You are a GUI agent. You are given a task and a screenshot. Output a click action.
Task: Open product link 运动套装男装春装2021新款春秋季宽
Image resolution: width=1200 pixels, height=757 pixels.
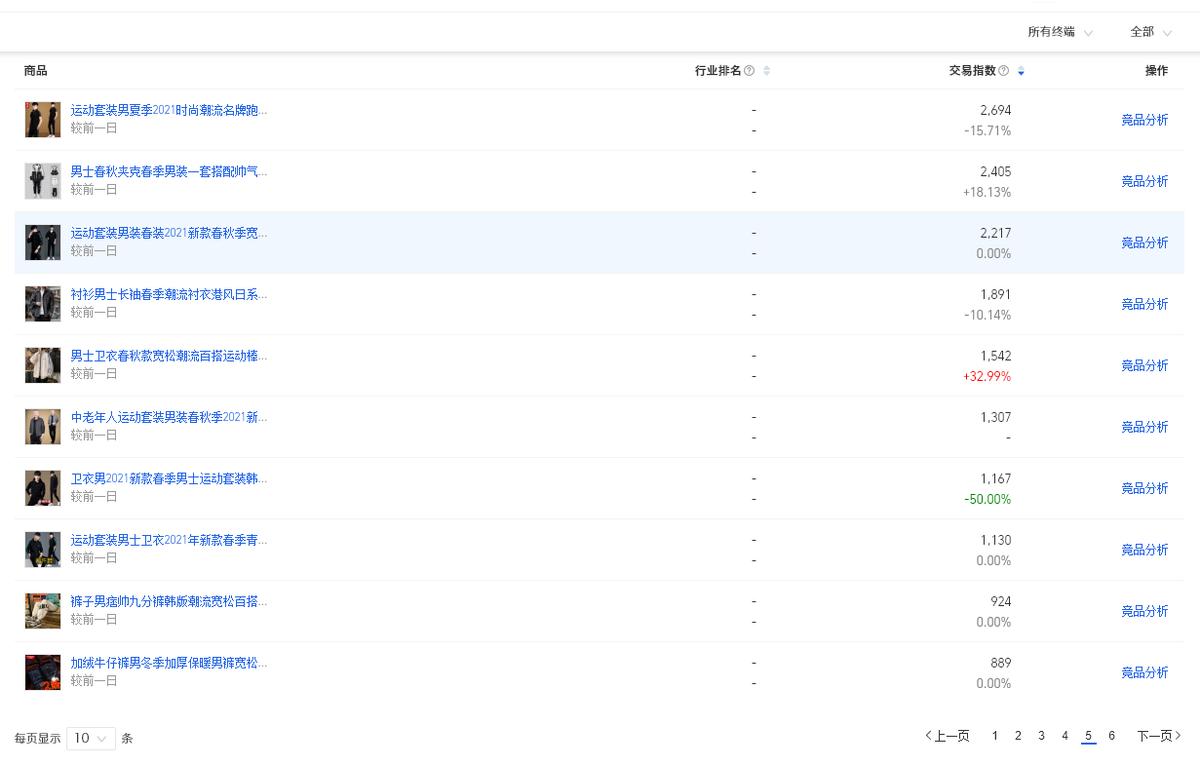pyautogui.click(x=169, y=233)
